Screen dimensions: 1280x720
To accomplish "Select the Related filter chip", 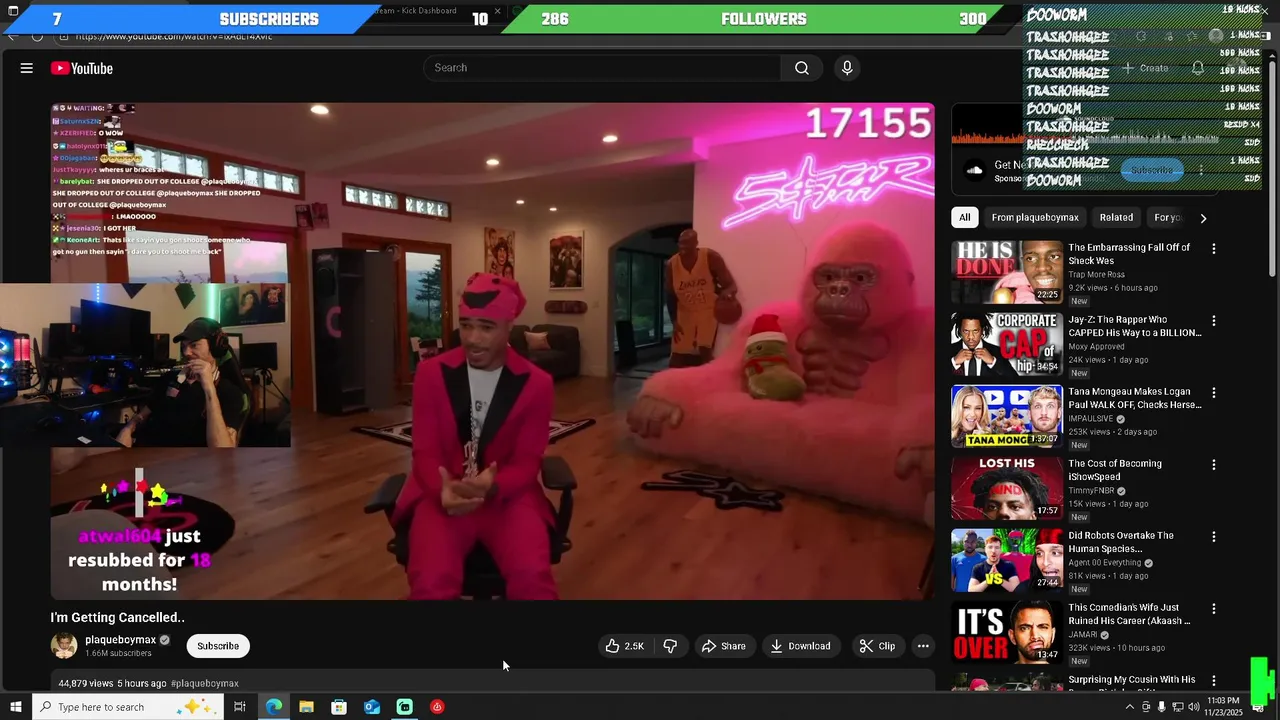I will 1116,217.
